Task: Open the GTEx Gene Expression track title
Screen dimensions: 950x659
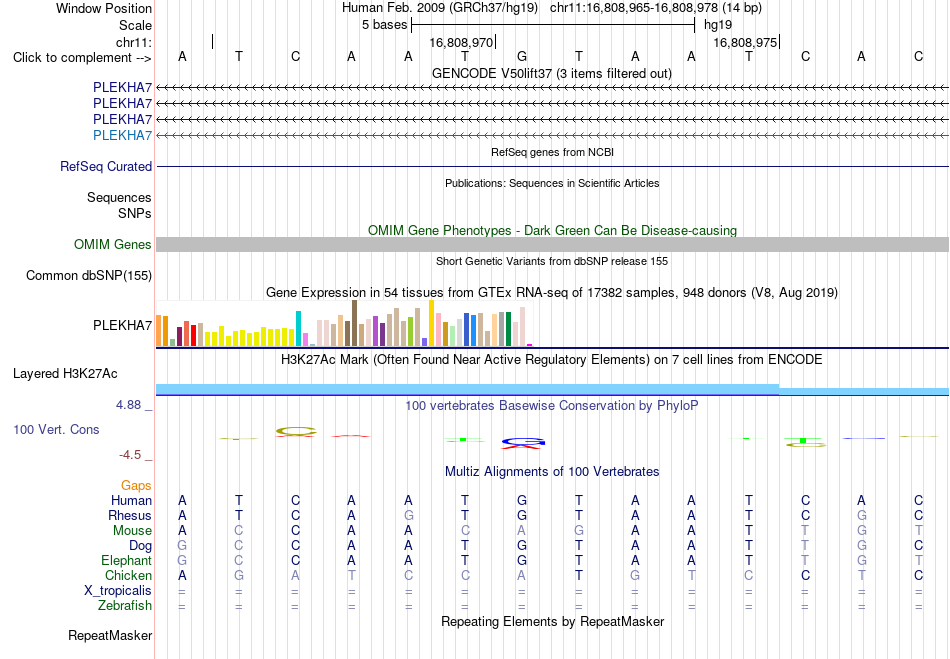Action: point(552,293)
